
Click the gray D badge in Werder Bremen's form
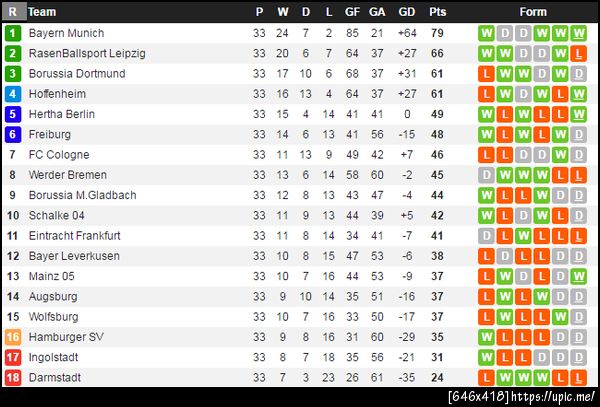(x=487, y=175)
